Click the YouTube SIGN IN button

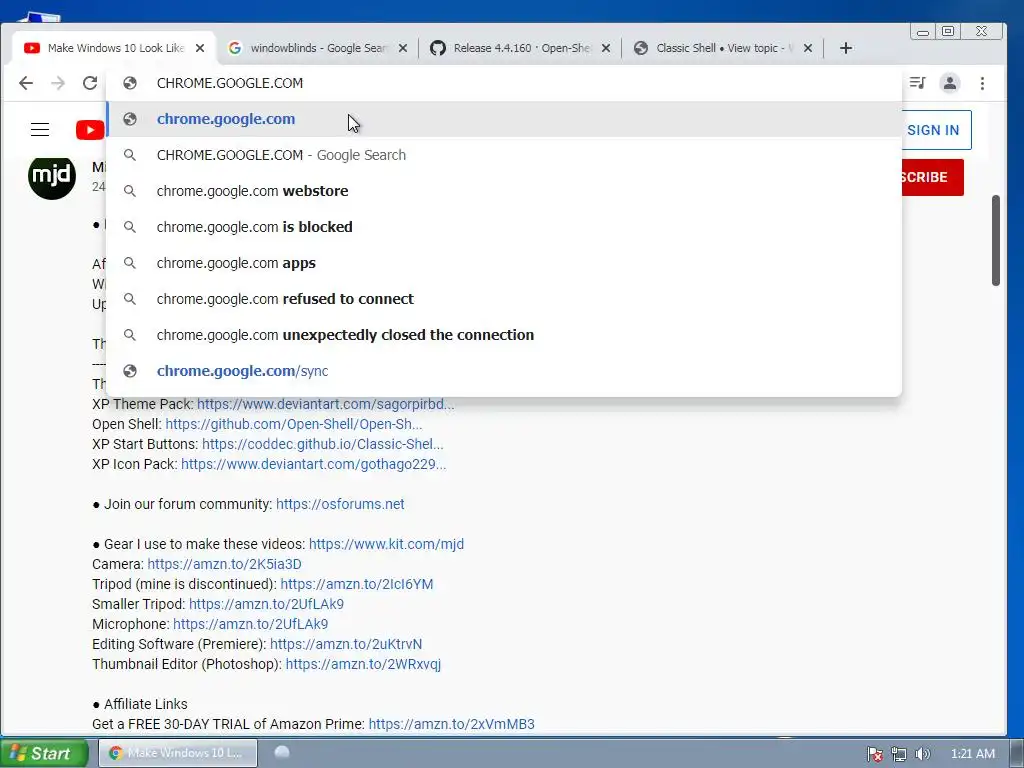(936, 130)
